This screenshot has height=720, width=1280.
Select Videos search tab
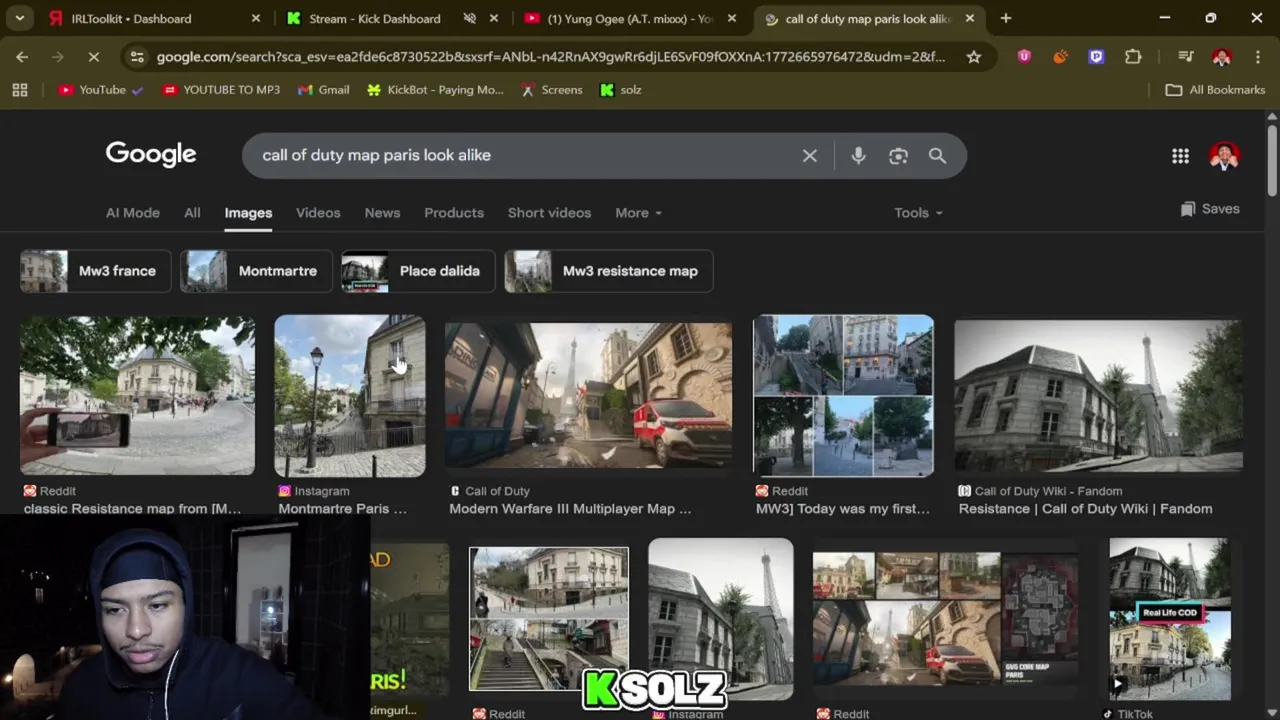tap(318, 213)
